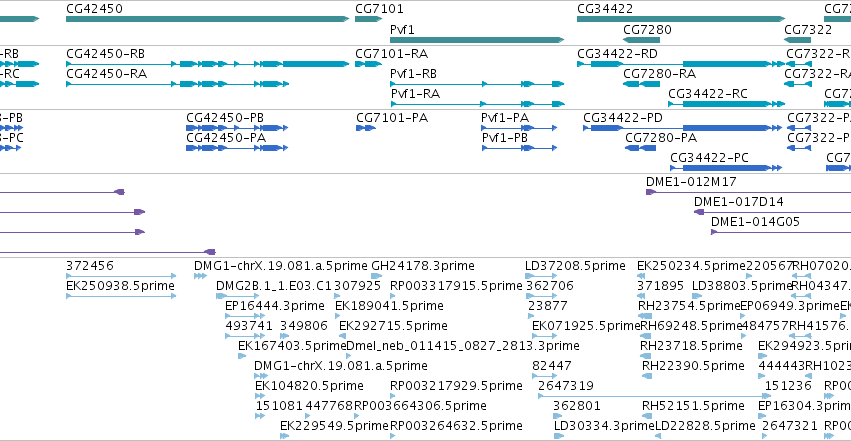
Task: Click the CG7322 gene label
Action: coord(808,30)
